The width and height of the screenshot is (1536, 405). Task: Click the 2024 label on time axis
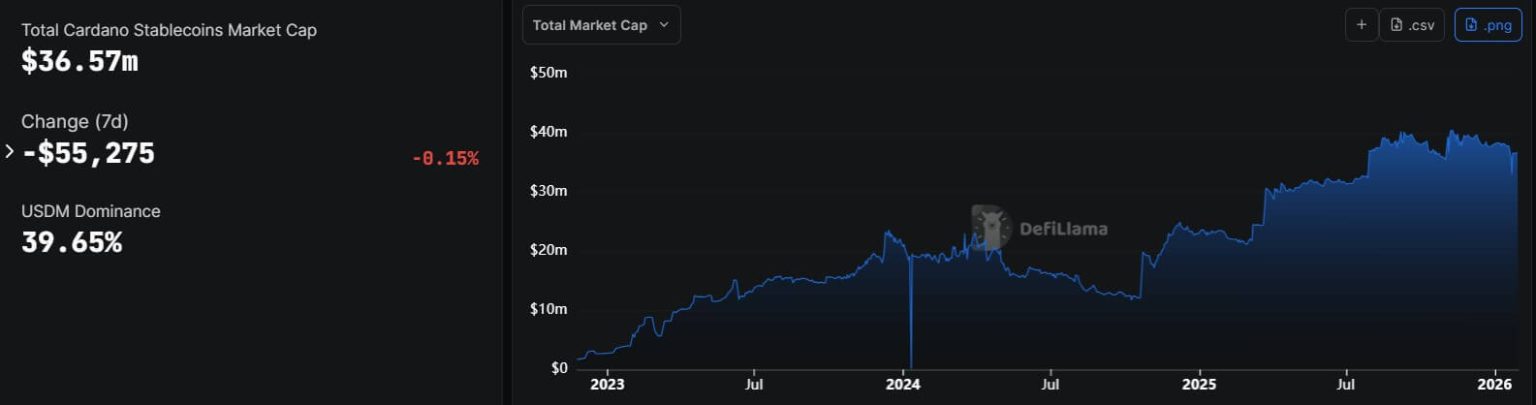coord(903,383)
